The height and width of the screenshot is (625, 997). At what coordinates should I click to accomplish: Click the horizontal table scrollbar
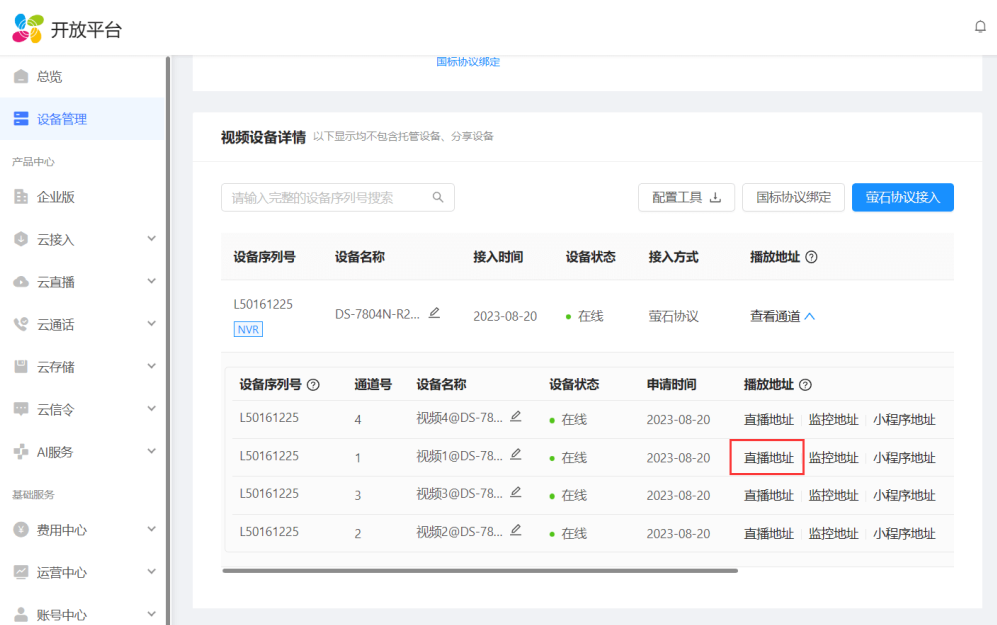tap(480, 571)
